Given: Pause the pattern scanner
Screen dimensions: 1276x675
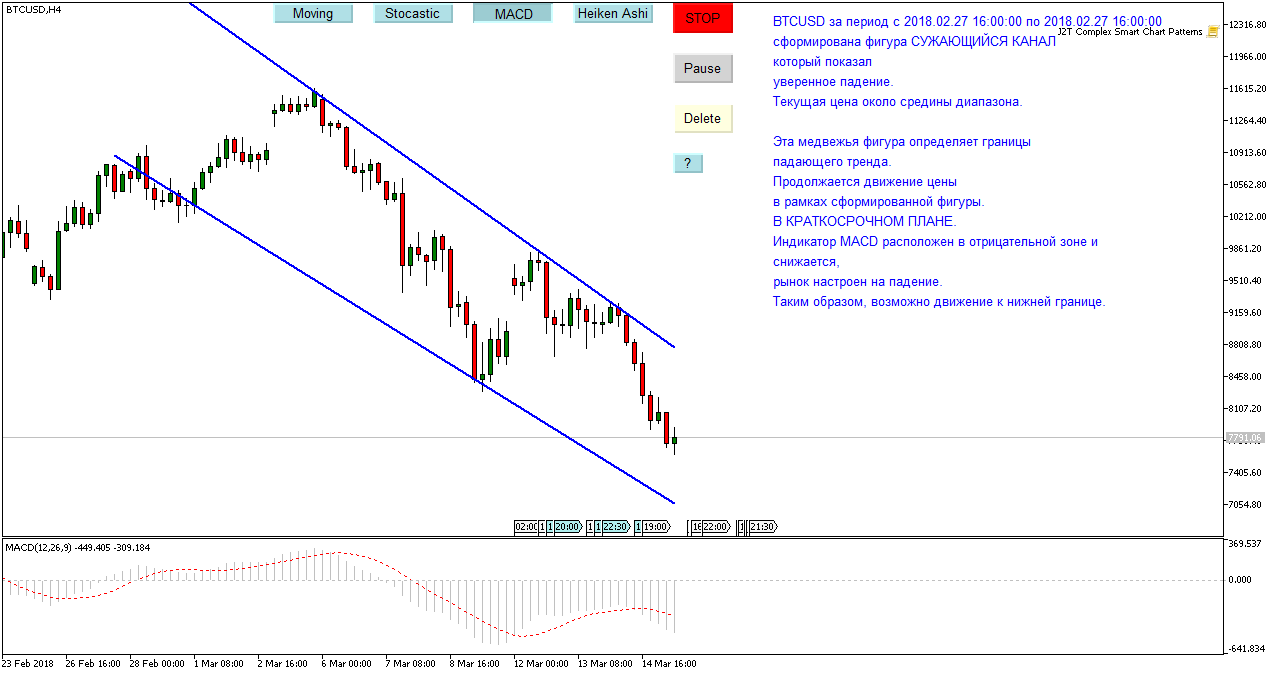Looking at the screenshot, I should [x=702, y=68].
